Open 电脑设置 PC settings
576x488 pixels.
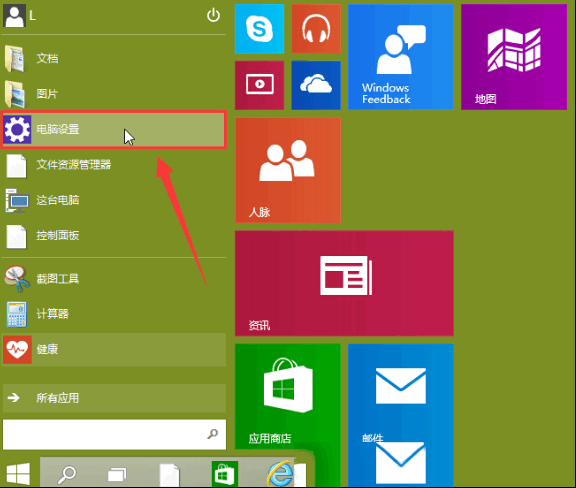pos(114,129)
